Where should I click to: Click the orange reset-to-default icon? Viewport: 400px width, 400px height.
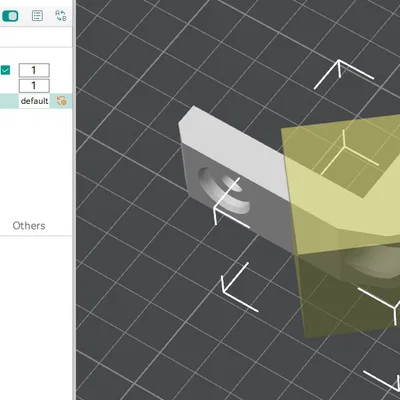[62, 101]
